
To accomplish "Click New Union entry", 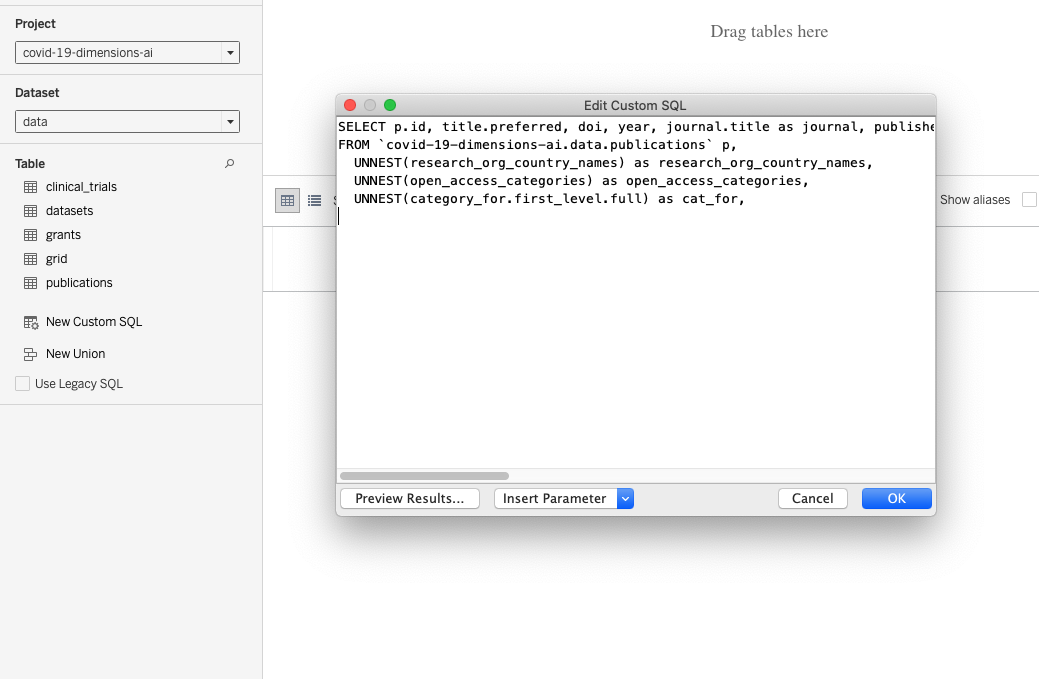I will [x=76, y=354].
